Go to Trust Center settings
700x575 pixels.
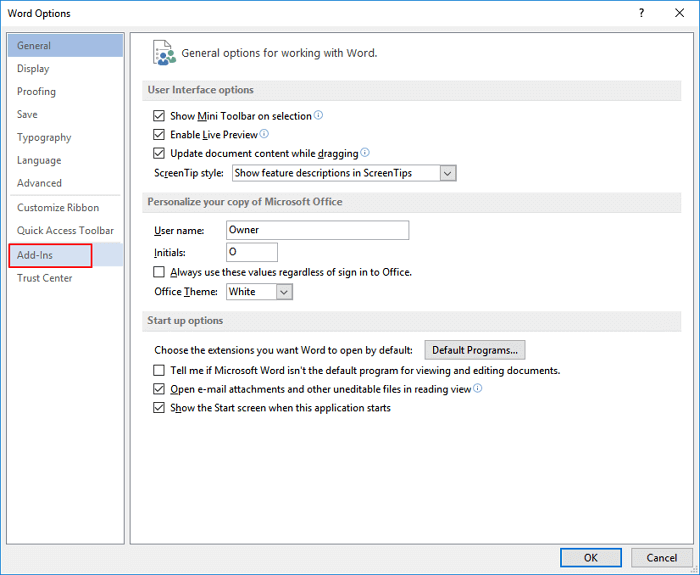point(45,278)
